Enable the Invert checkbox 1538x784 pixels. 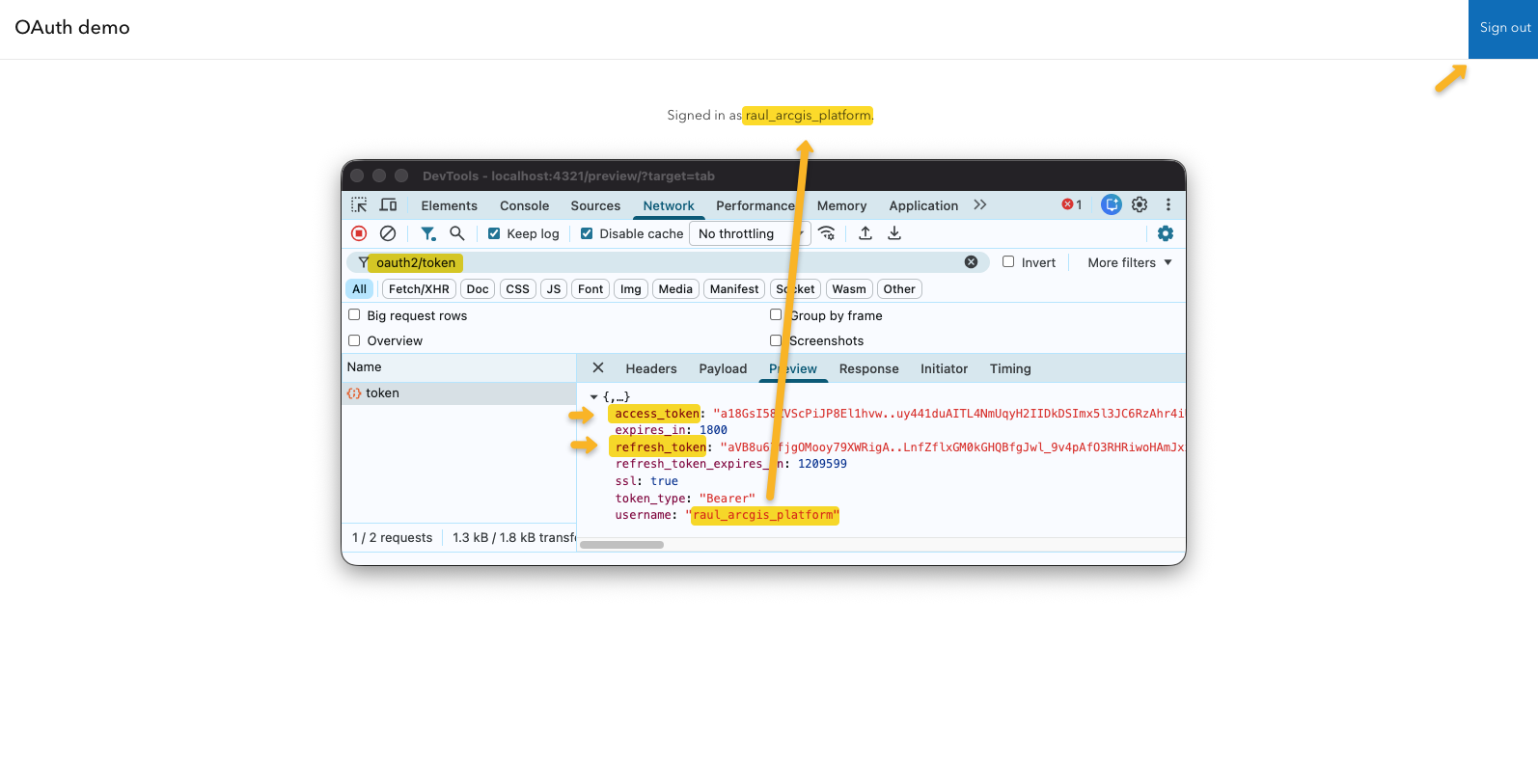[x=1008, y=261]
